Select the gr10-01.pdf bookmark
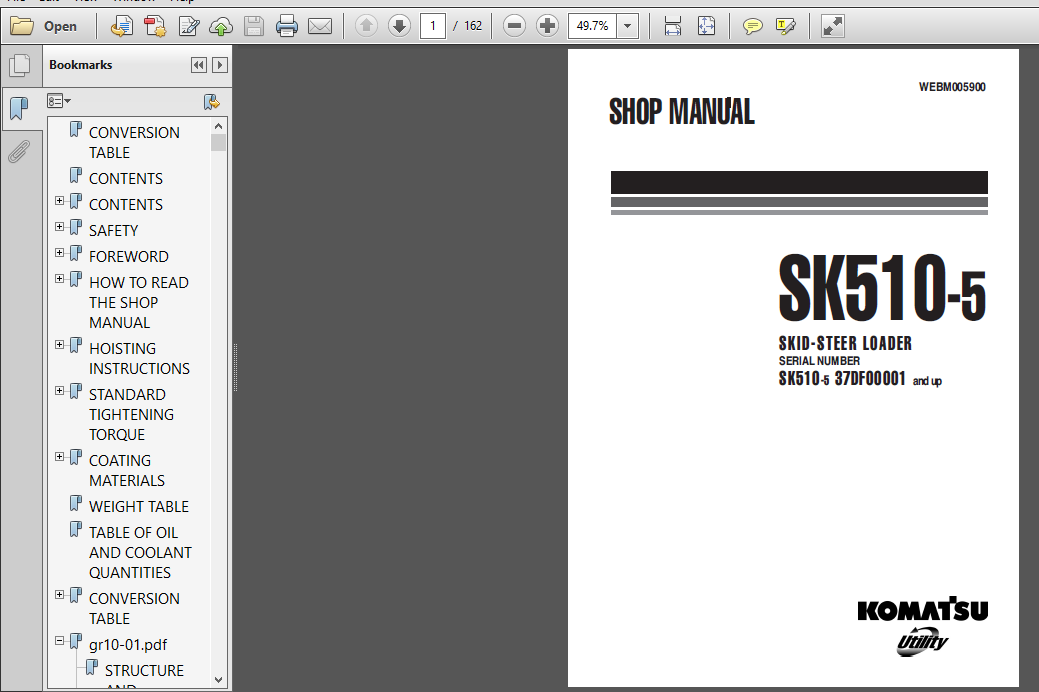The image size is (1039, 692). (x=128, y=645)
